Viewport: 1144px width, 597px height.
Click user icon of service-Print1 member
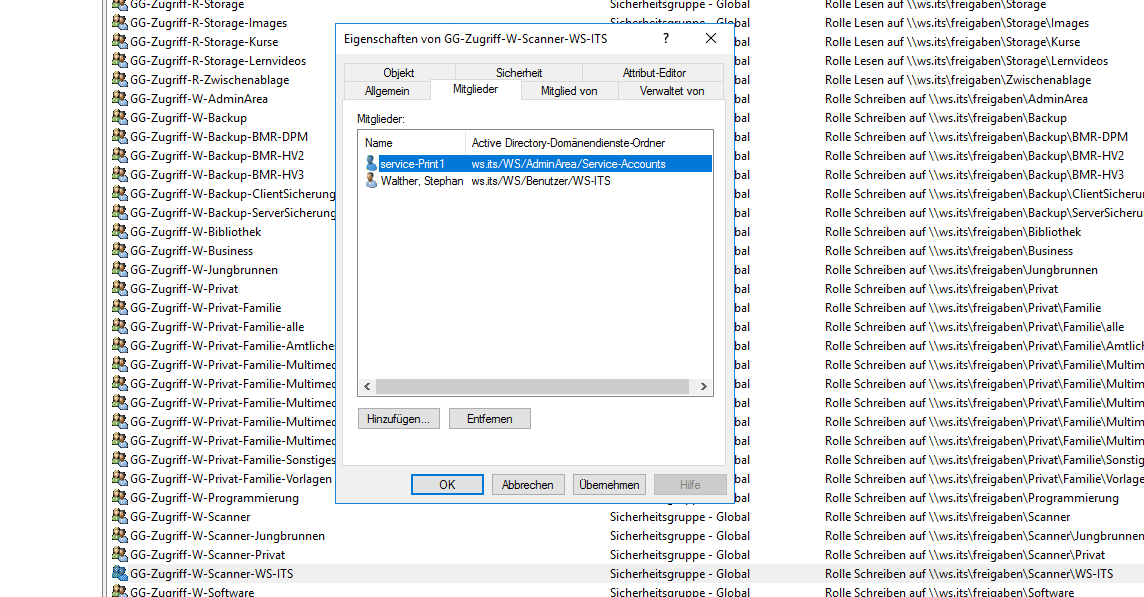pos(371,163)
